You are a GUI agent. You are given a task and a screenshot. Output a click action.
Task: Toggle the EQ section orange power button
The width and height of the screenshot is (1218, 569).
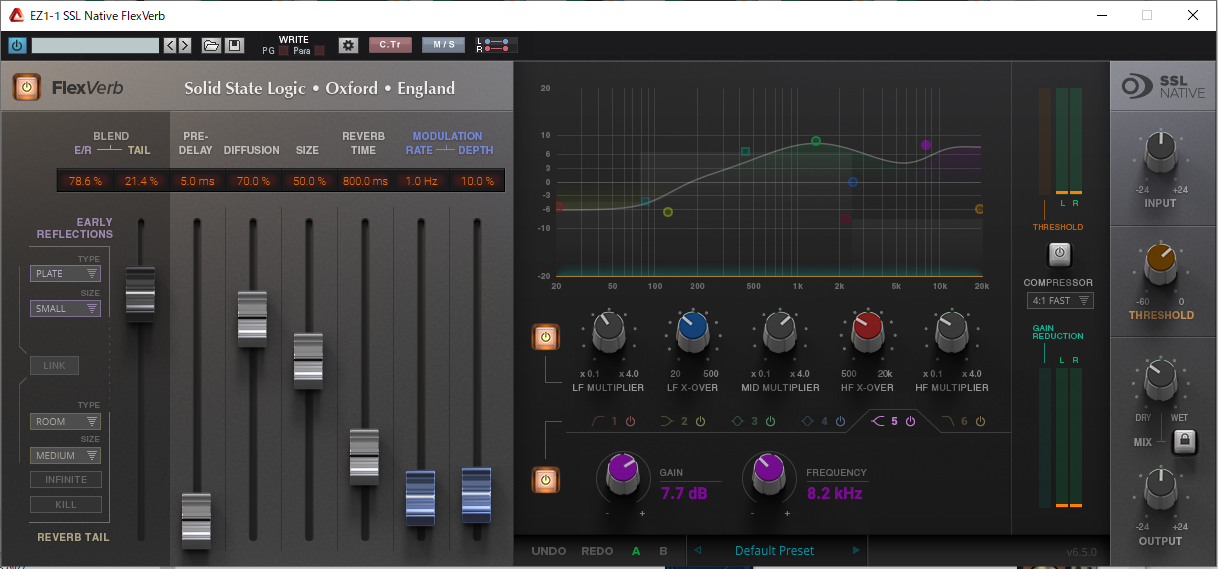click(x=545, y=481)
